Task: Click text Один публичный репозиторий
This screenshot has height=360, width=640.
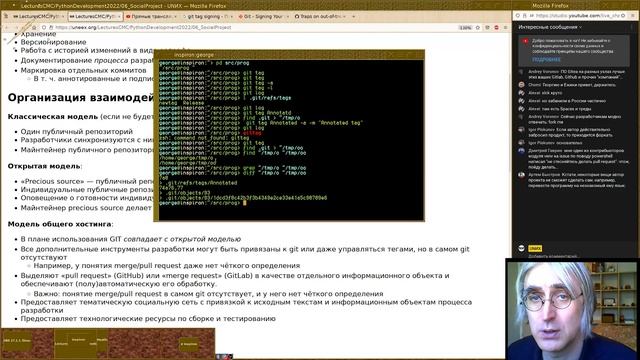Action: point(77,131)
